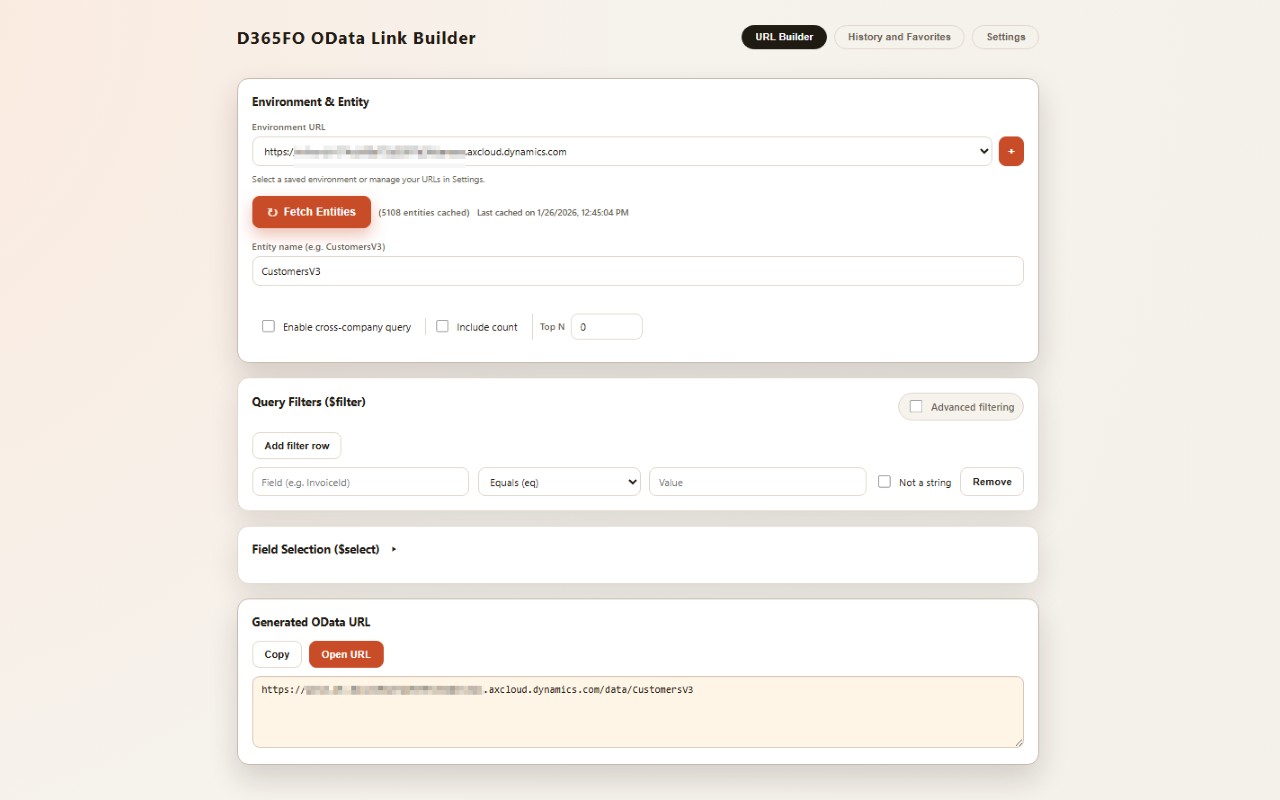This screenshot has width=1280, height=800.
Task: Switch to the URL Builder tab
Action: pos(784,37)
